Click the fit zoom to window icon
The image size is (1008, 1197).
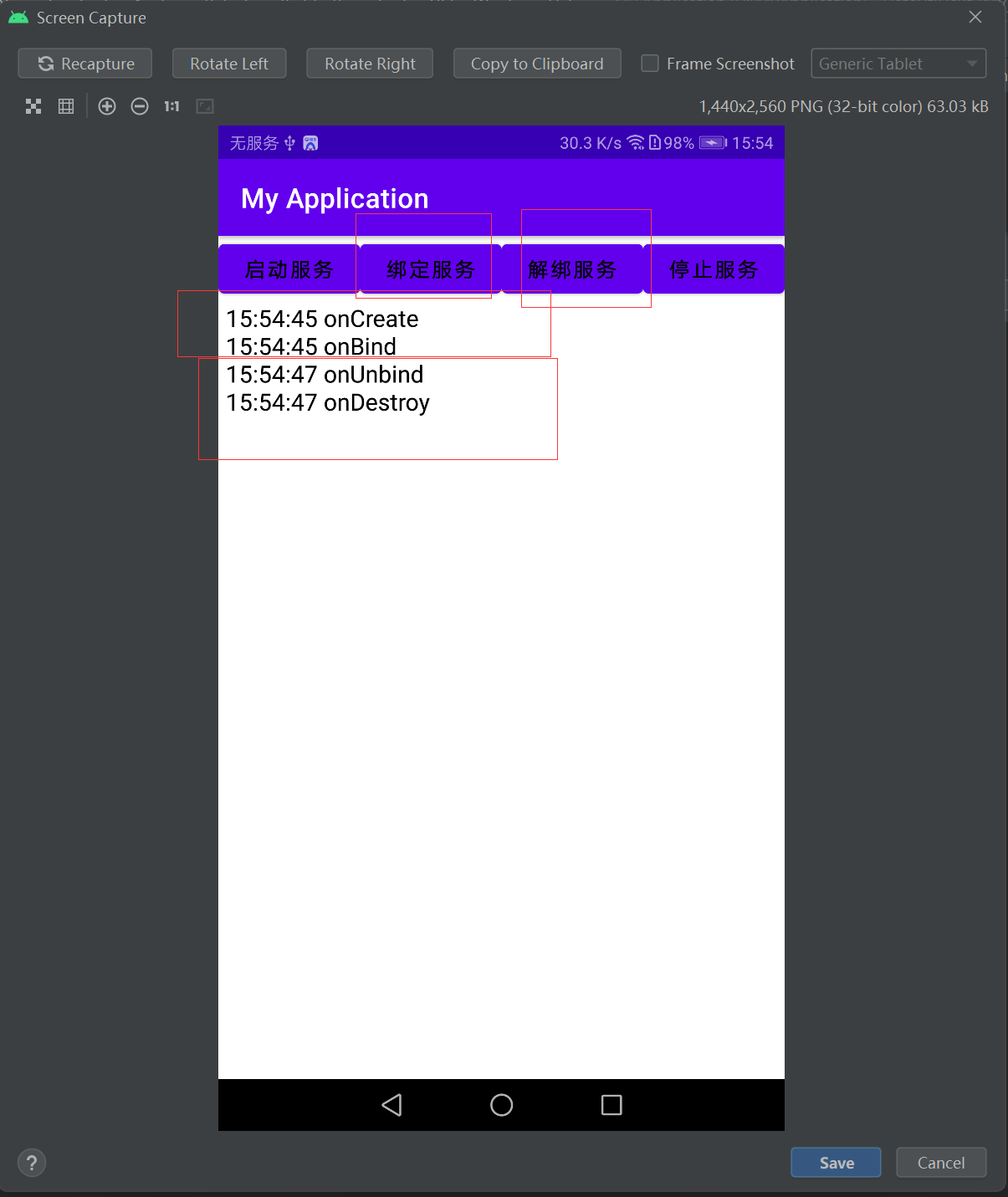pyautogui.click(x=205, y=106)
